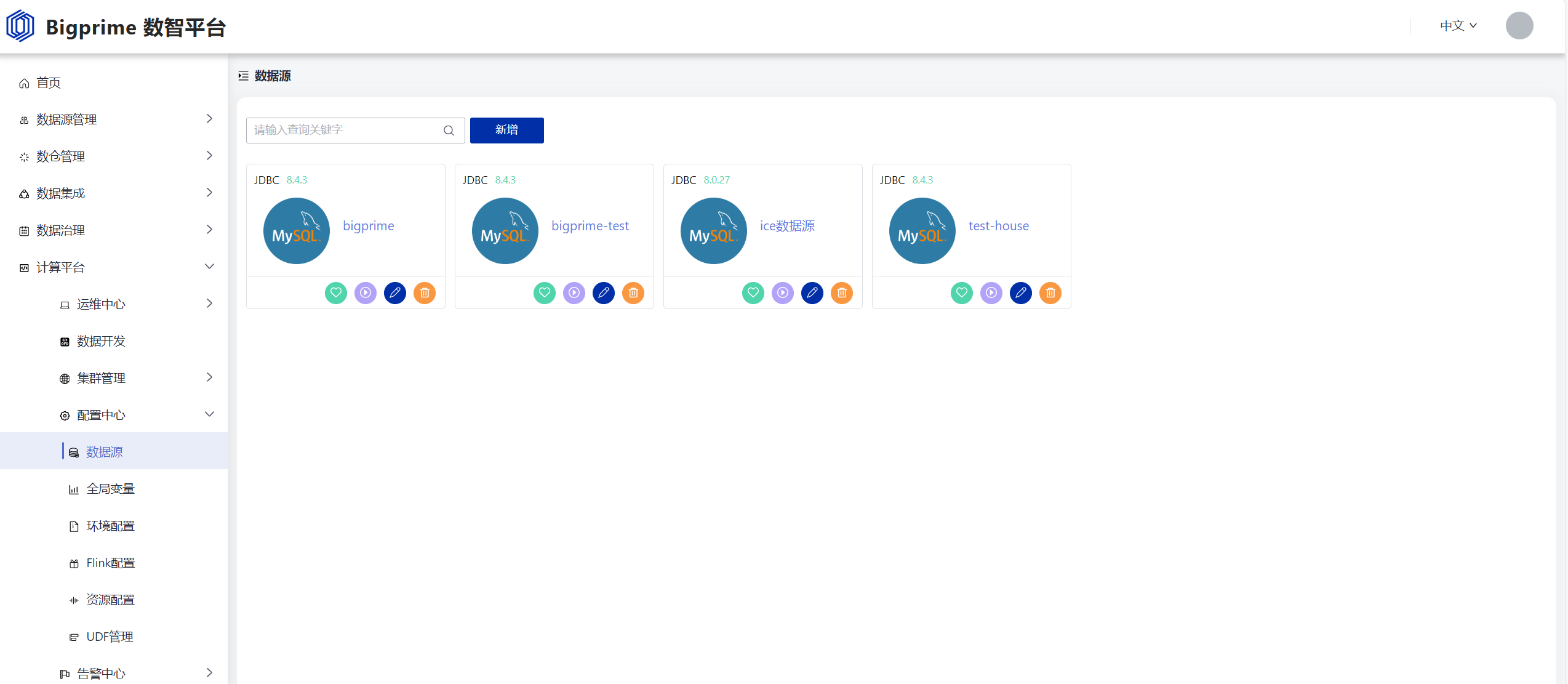Open 环境配置 page
Screen dimensions: 1568x684
coord(114,525)
